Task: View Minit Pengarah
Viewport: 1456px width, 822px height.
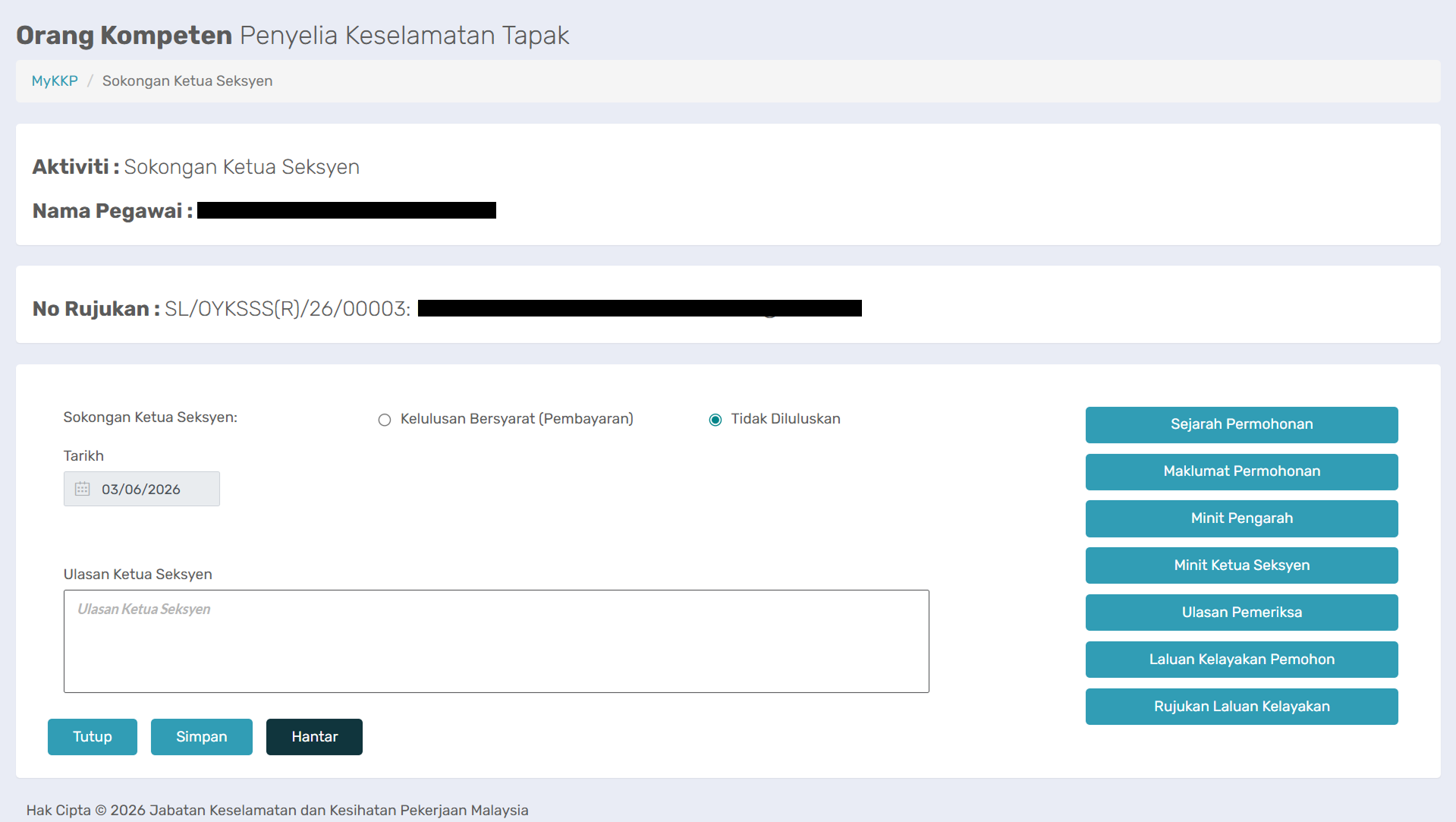Action: click(1241, 518)
